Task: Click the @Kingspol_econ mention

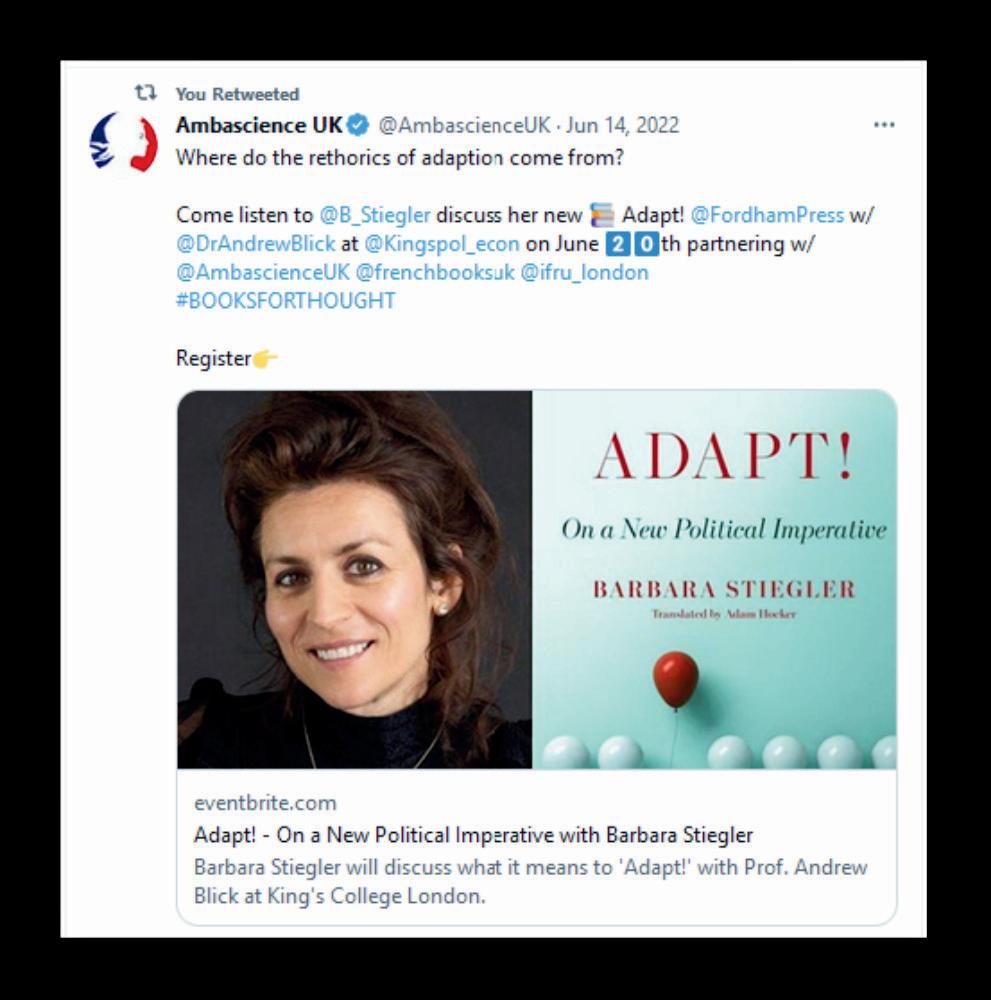Action: 442,244
